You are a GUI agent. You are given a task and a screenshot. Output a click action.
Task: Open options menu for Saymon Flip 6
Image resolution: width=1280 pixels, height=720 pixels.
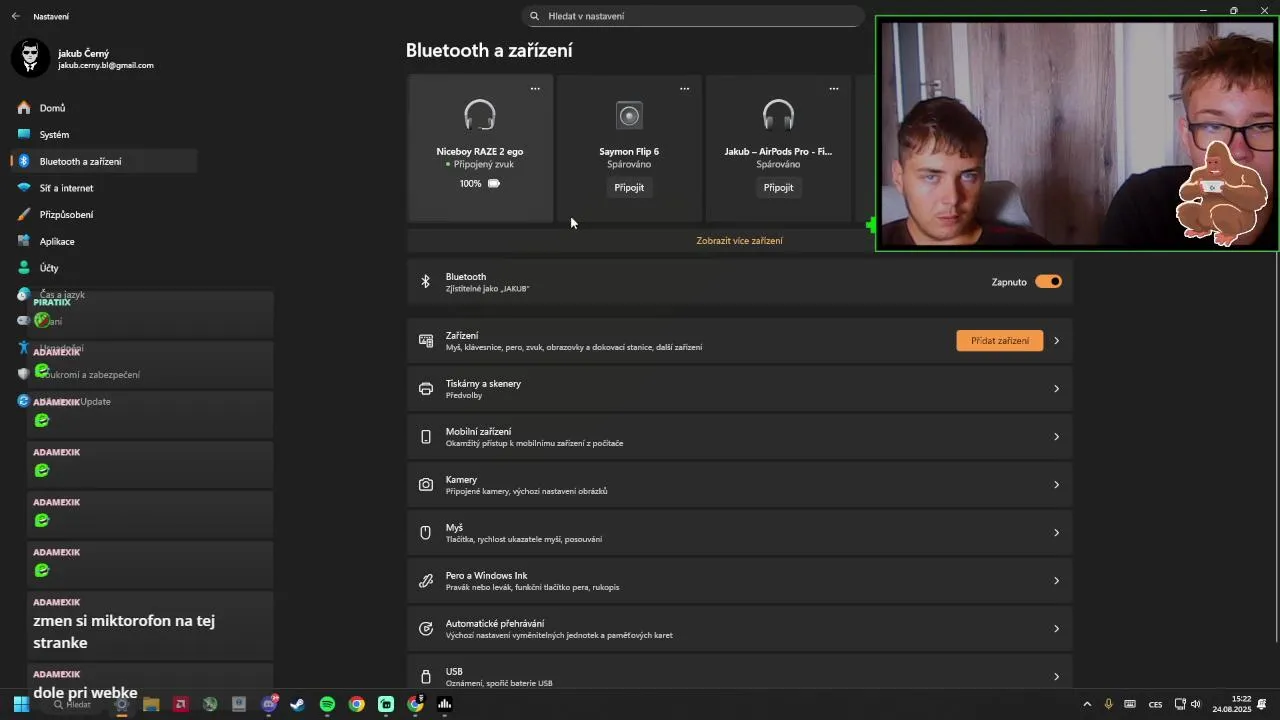coord(684,89)
